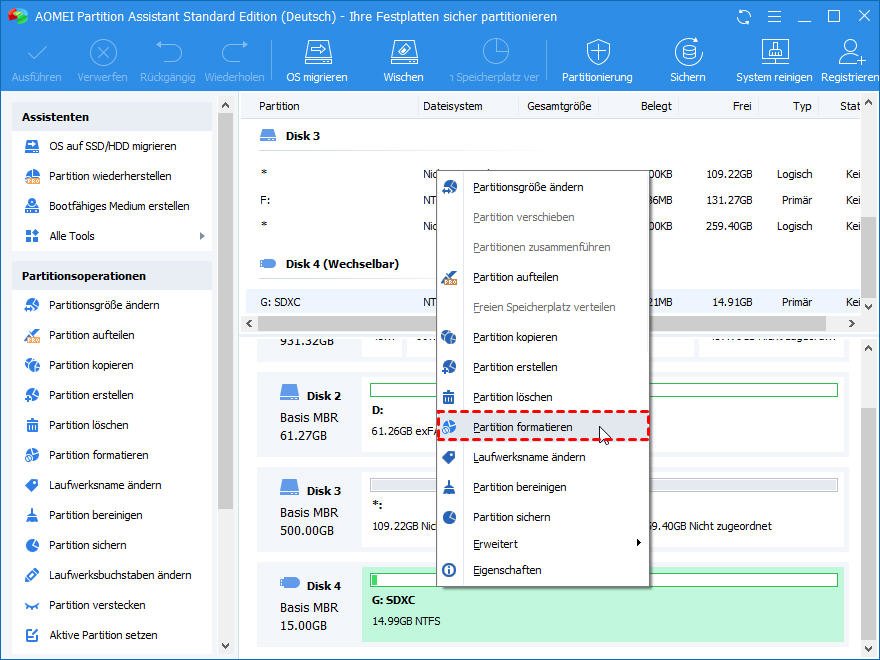
Task: Select sidebar Partition aufteilen operation
Action: 91,335
